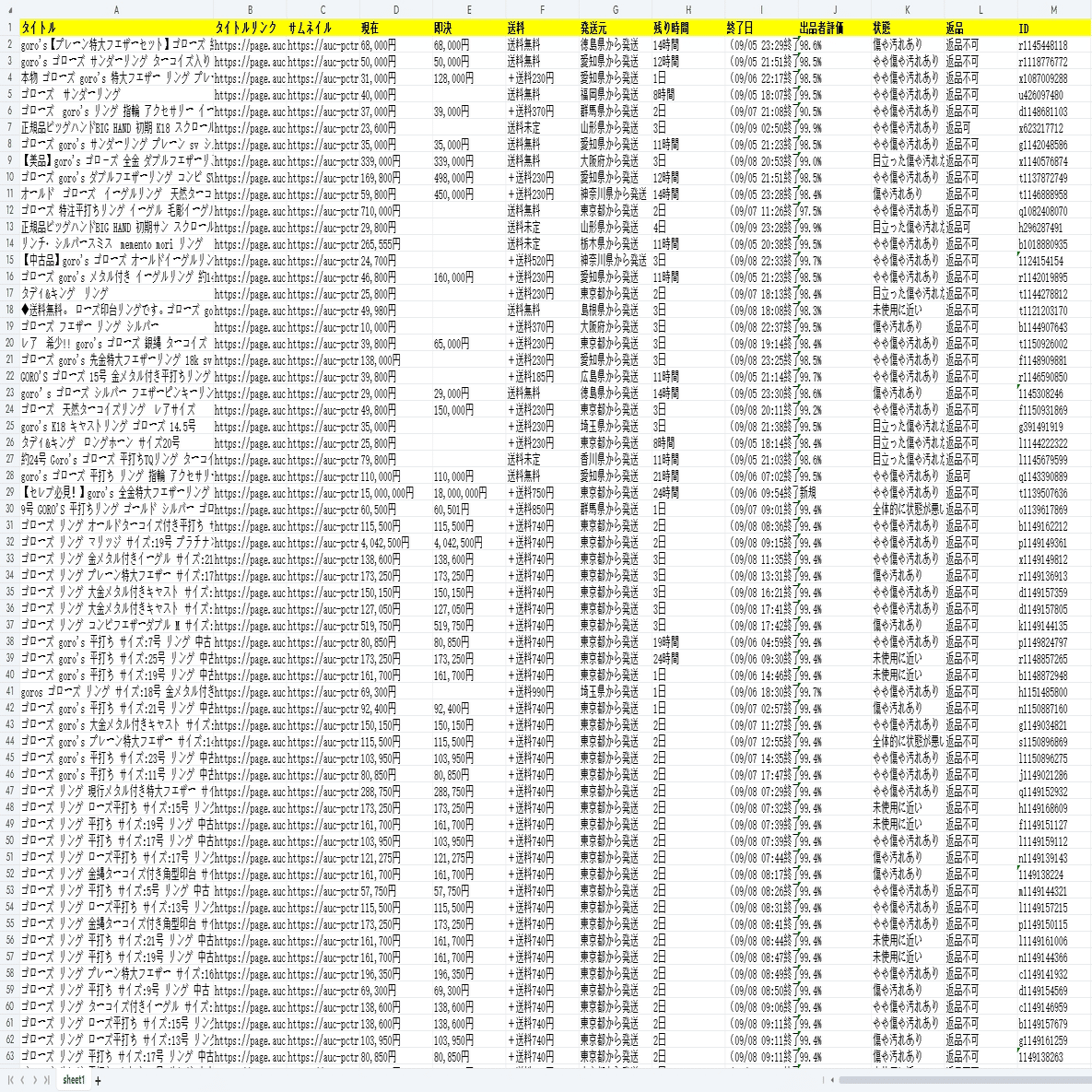
Task: Select the row 29 header
Action: tap(10, 493)
